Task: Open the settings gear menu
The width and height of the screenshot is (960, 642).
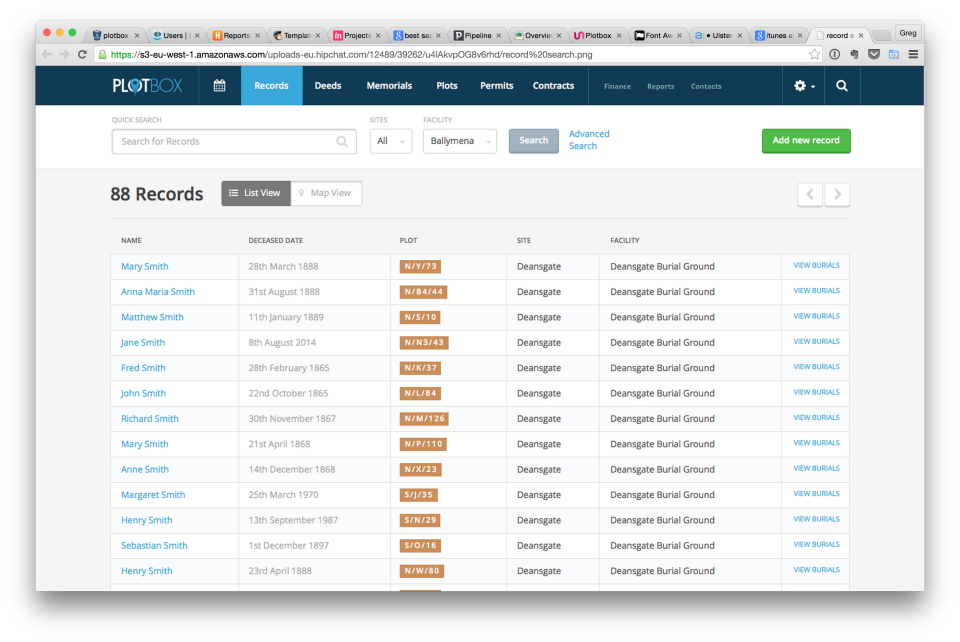Action: (804, 86)
